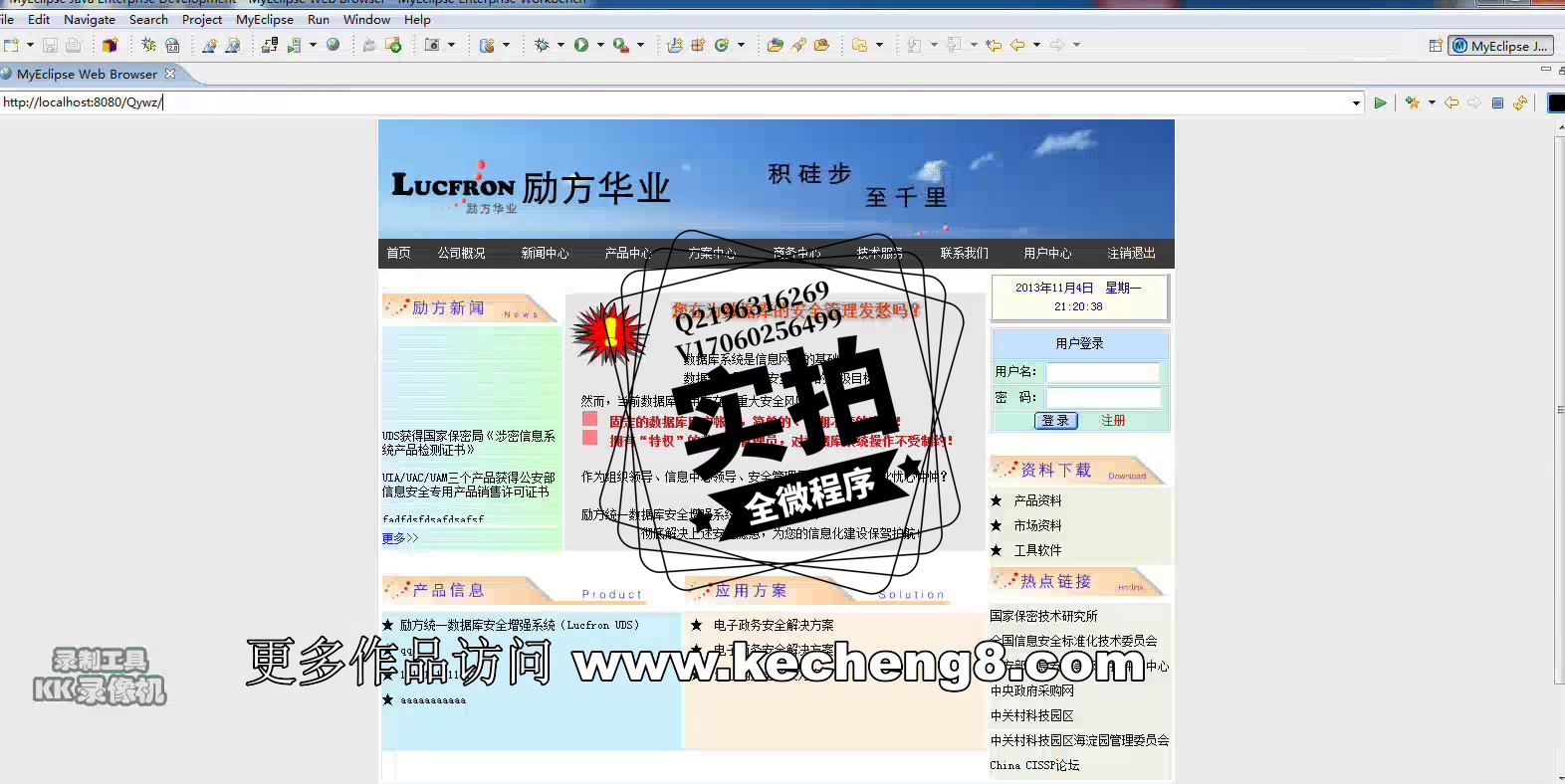Click the 注册 register link

coord(1113,421)
